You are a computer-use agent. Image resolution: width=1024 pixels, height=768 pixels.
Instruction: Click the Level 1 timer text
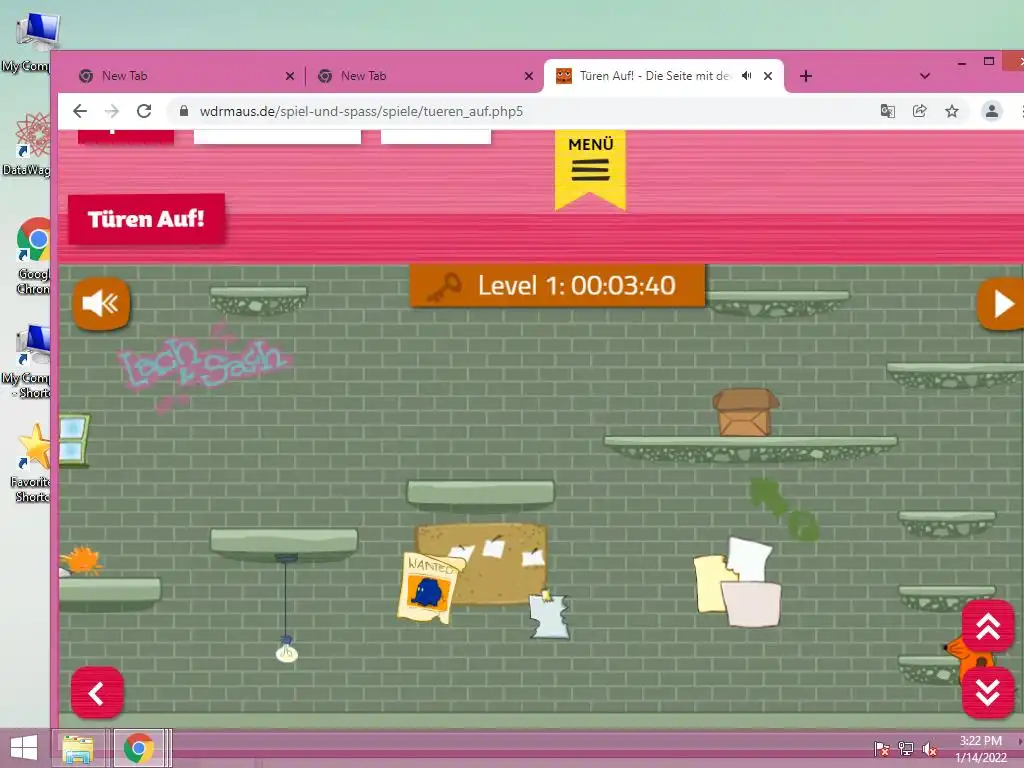click(577, 285)
